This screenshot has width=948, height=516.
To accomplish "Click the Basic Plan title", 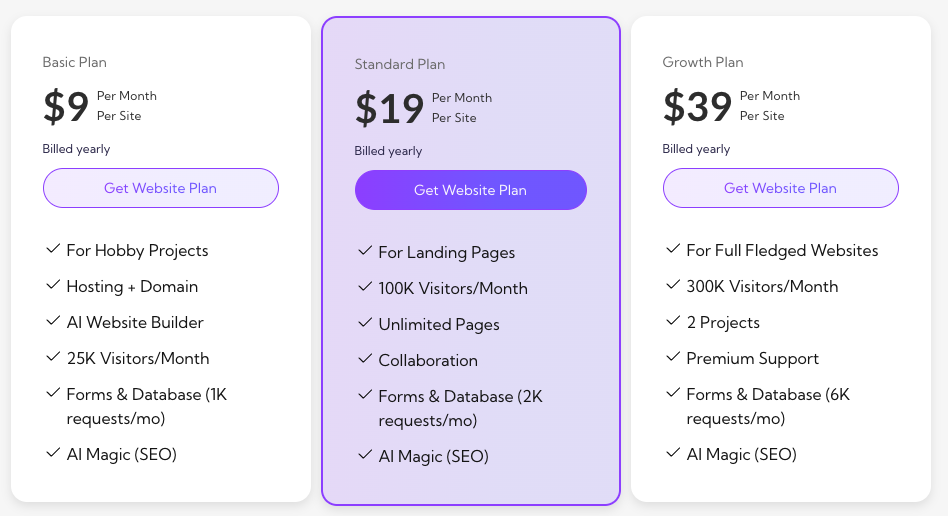I will pos(74,62).
